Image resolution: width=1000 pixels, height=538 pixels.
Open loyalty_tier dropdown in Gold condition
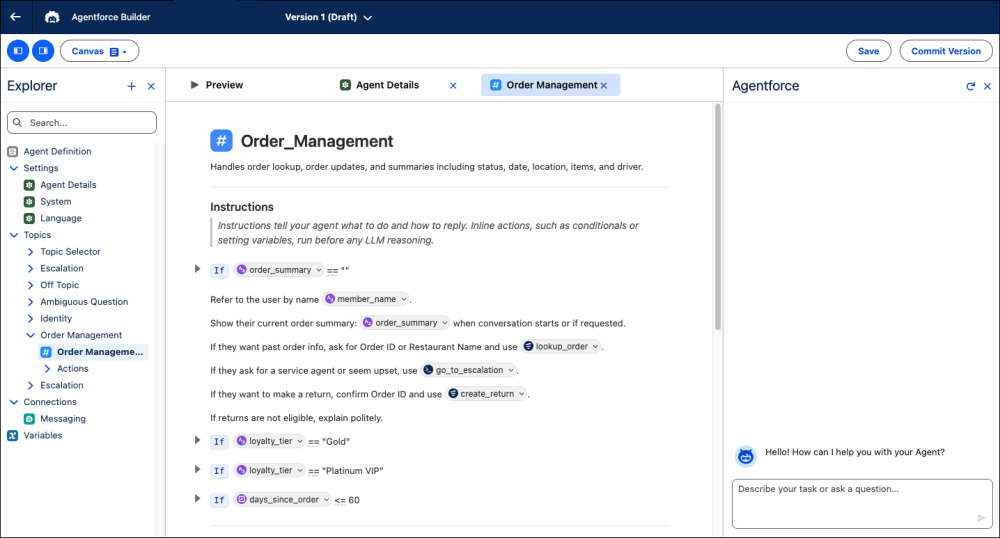270,441
